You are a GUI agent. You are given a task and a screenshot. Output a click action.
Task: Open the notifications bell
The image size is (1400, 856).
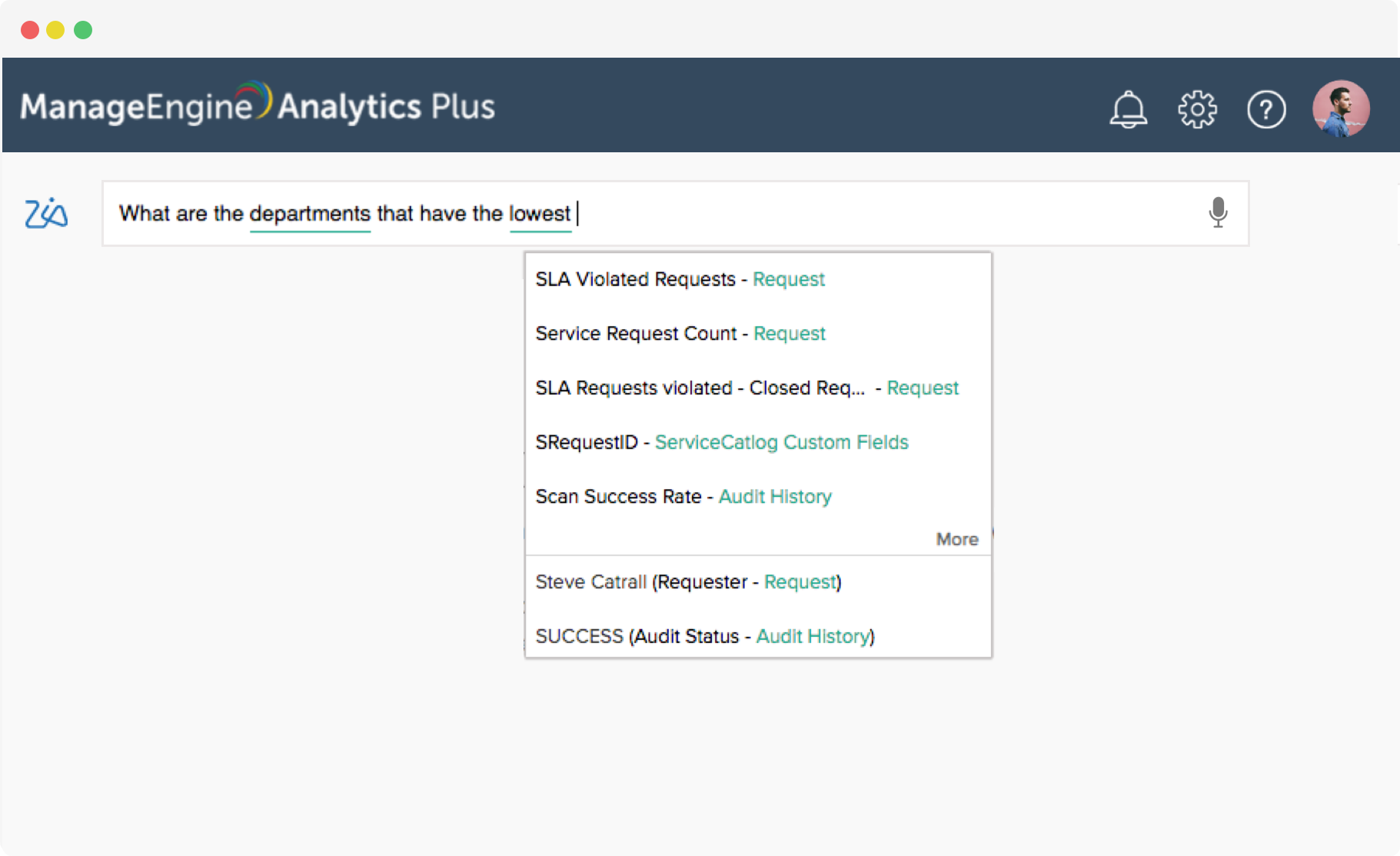coord(1128,109)
